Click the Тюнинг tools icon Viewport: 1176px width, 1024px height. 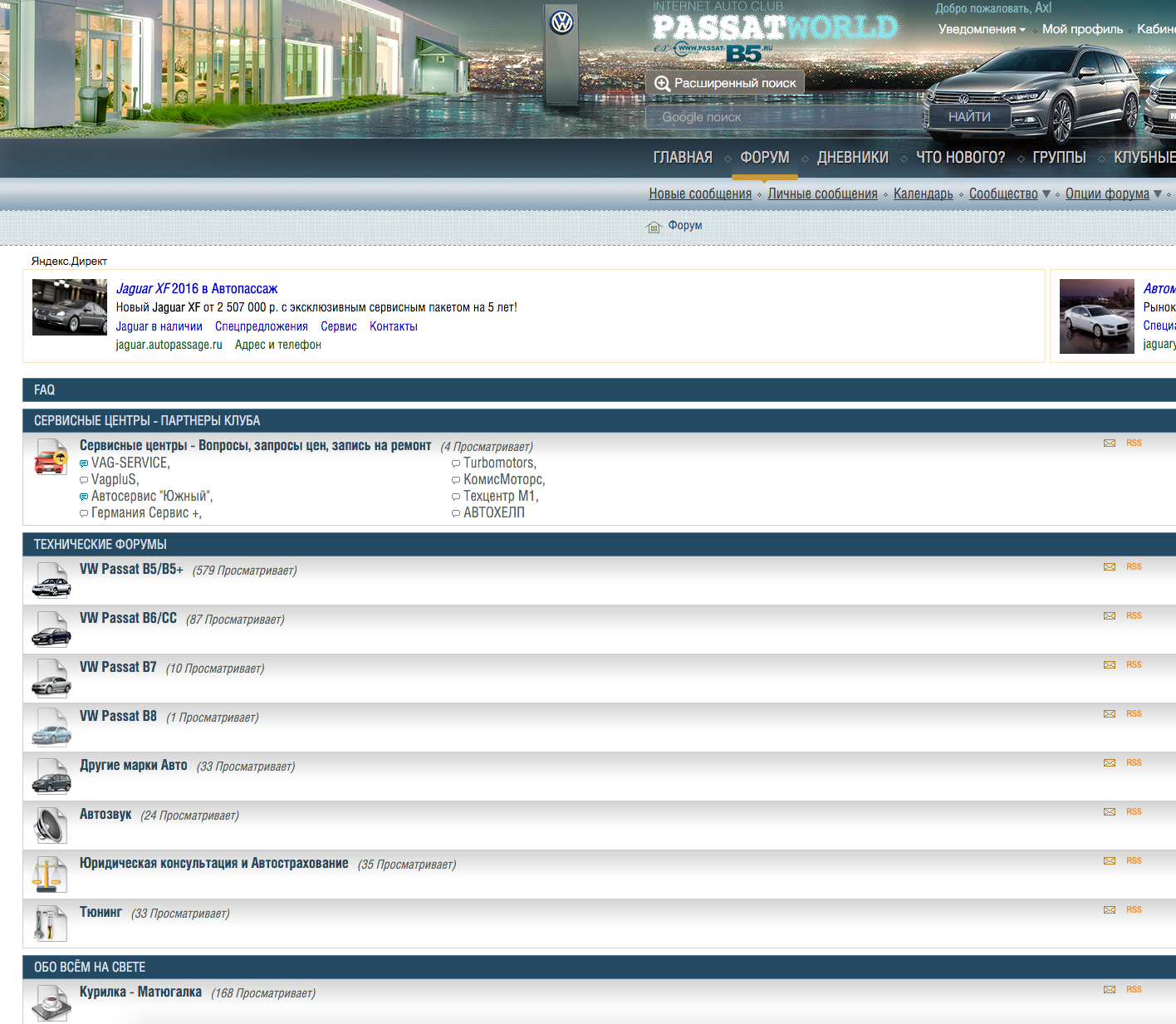click(50, 924)
